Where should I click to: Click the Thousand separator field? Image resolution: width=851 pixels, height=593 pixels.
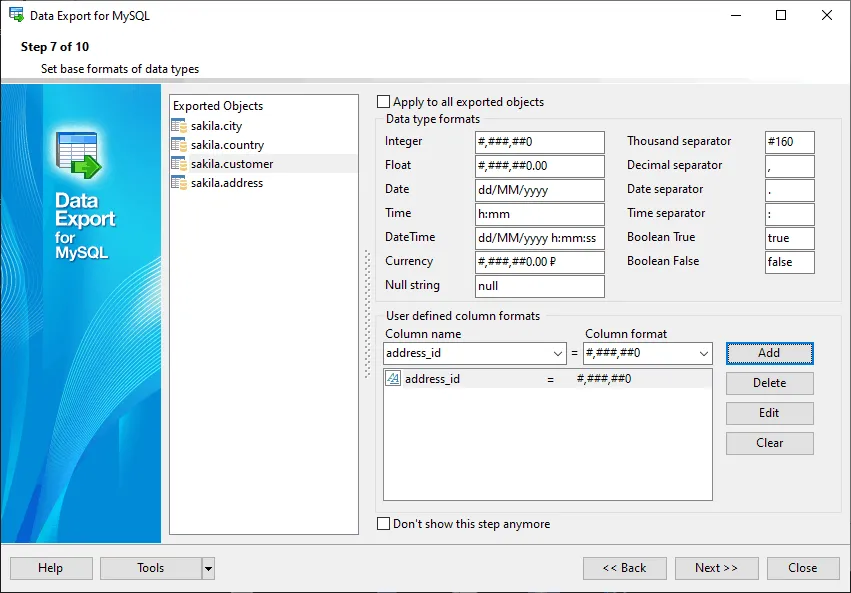790,142
